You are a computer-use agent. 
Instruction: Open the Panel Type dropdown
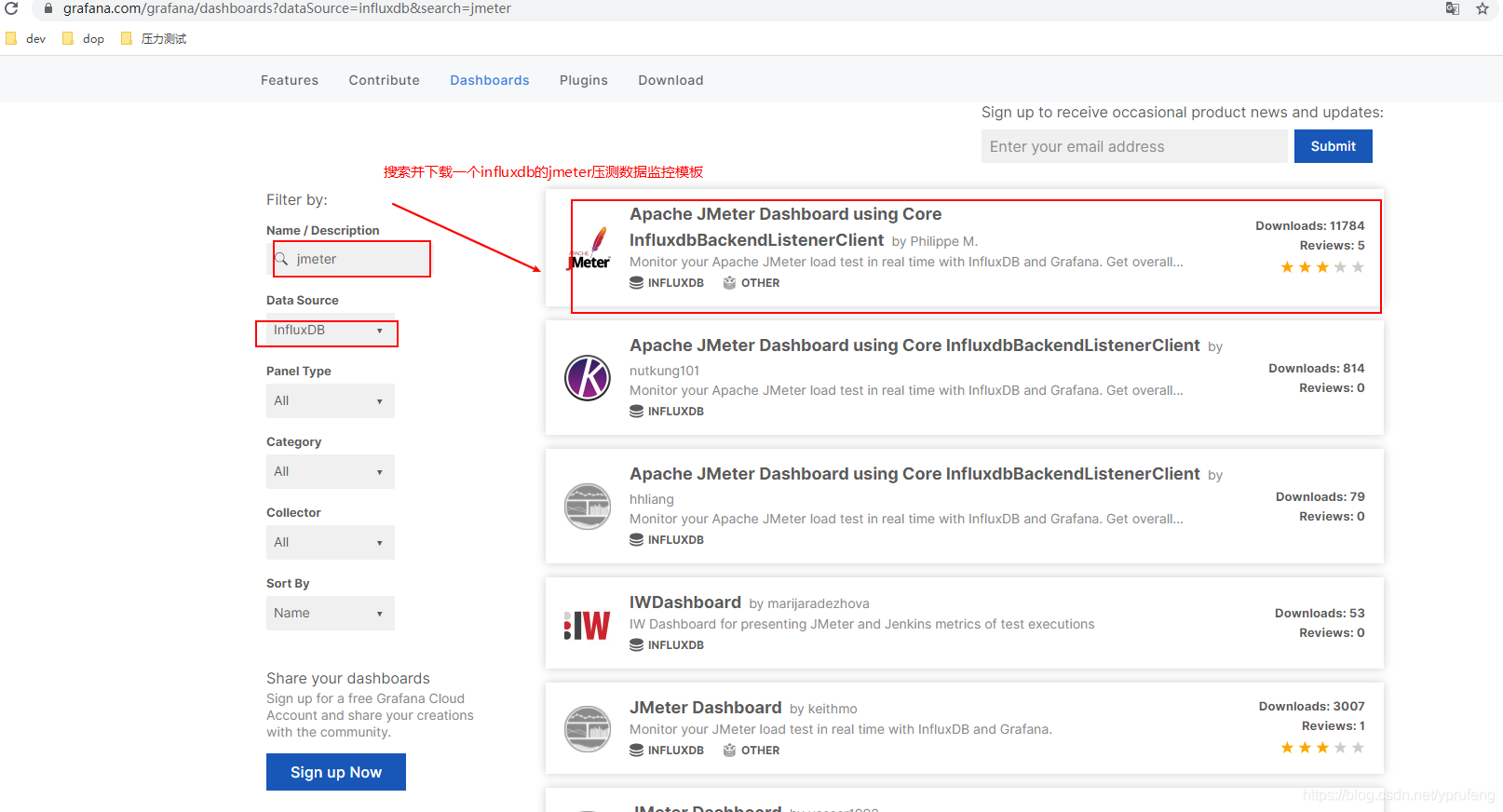coord(330,401)
